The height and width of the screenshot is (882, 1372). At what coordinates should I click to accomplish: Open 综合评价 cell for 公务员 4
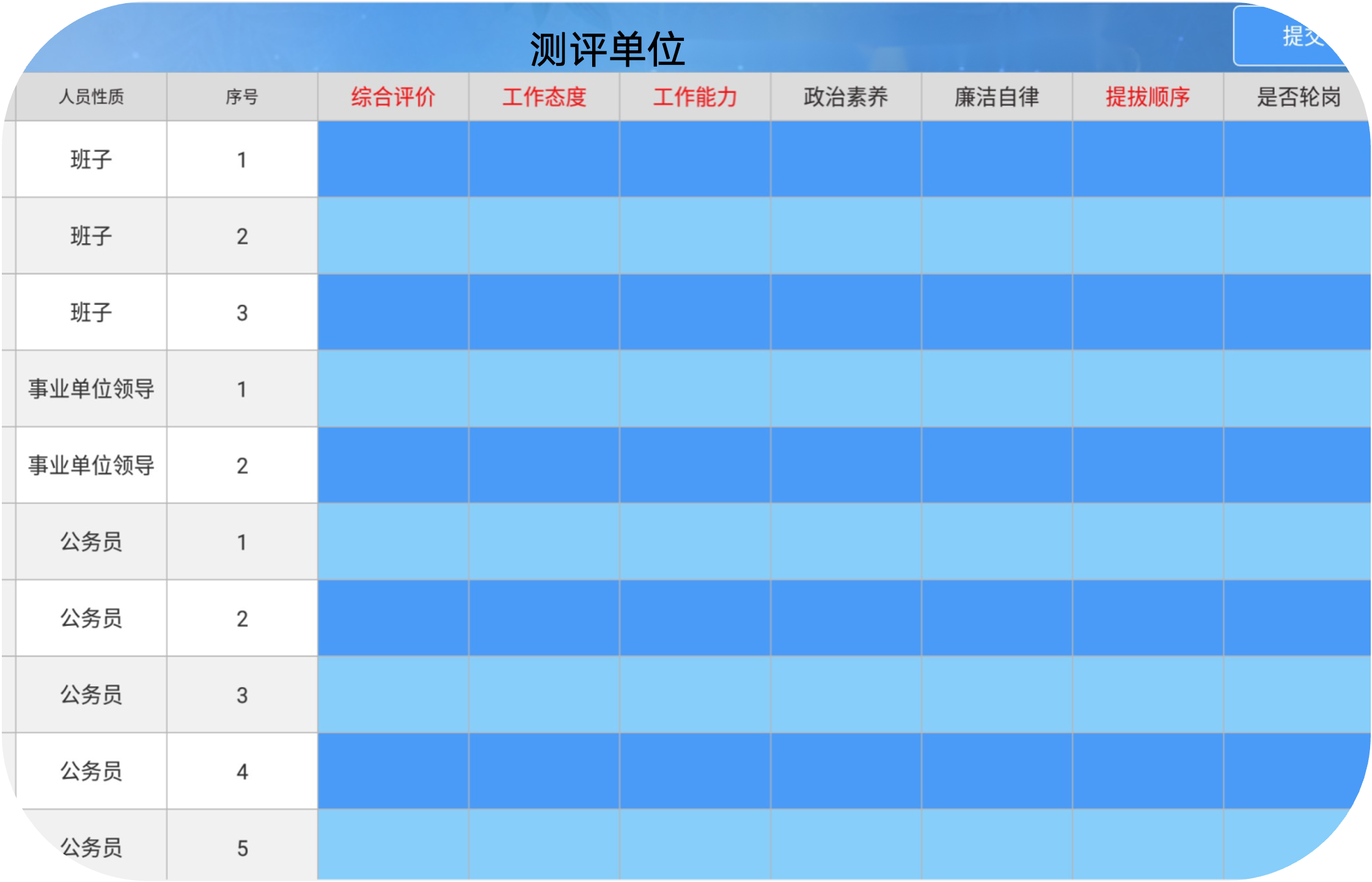pyautogui.click(x=393, y=771)
